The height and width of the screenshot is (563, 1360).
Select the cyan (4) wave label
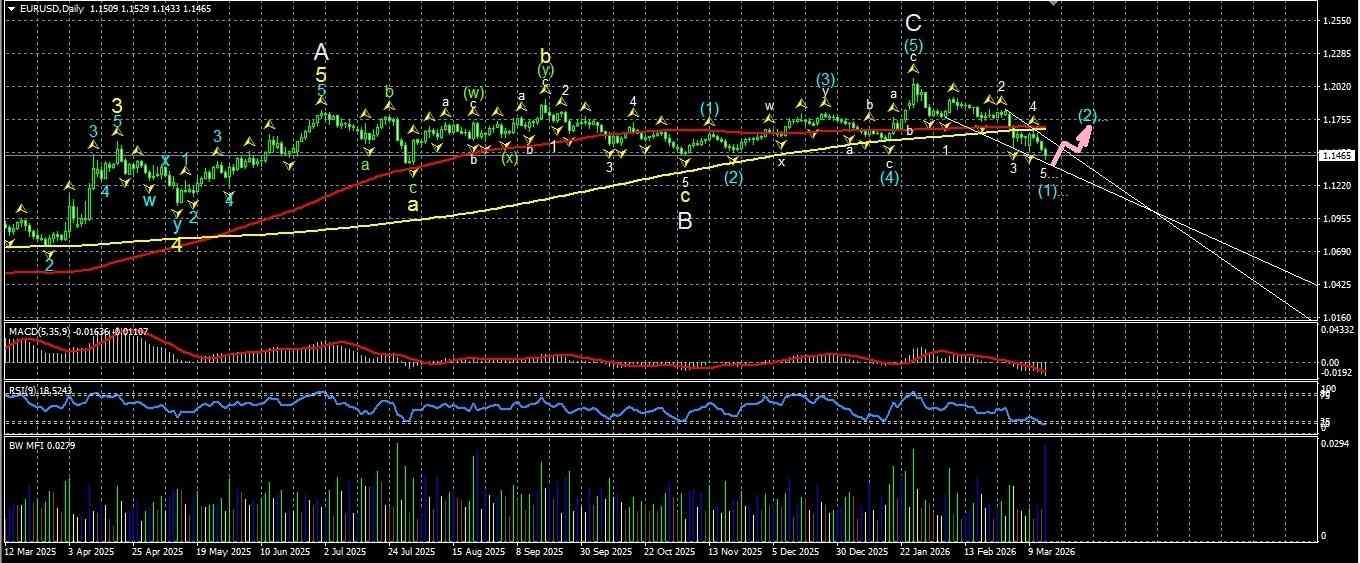890,178
